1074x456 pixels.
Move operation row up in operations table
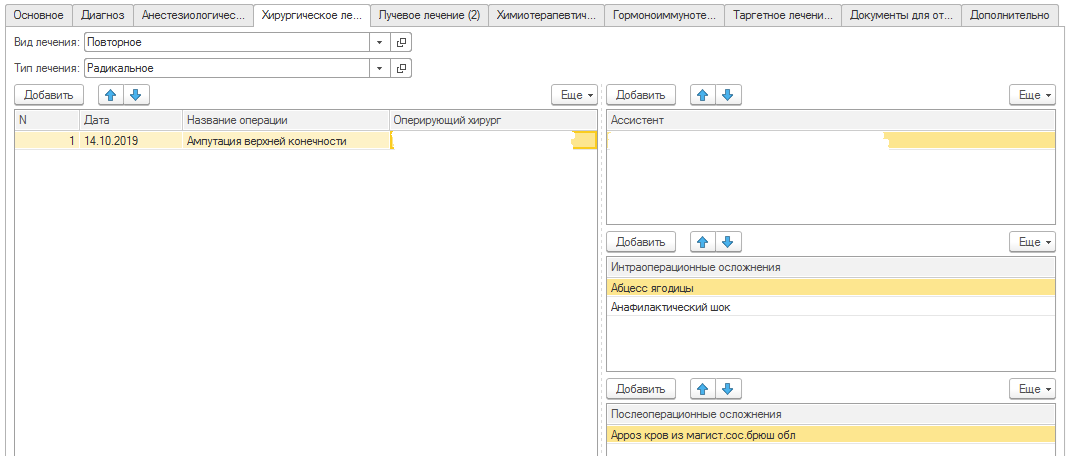(x=111, y=95)
